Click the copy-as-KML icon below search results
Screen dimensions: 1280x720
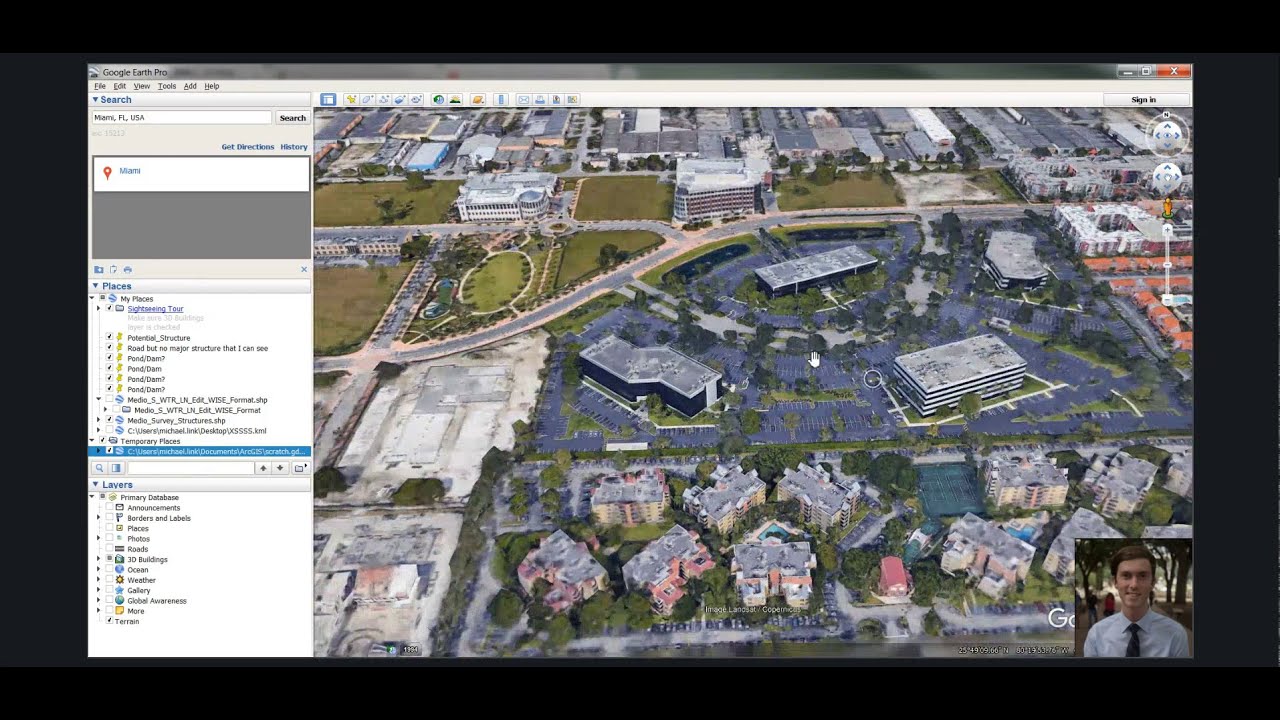pyautogui.click(x=113, y=270)
